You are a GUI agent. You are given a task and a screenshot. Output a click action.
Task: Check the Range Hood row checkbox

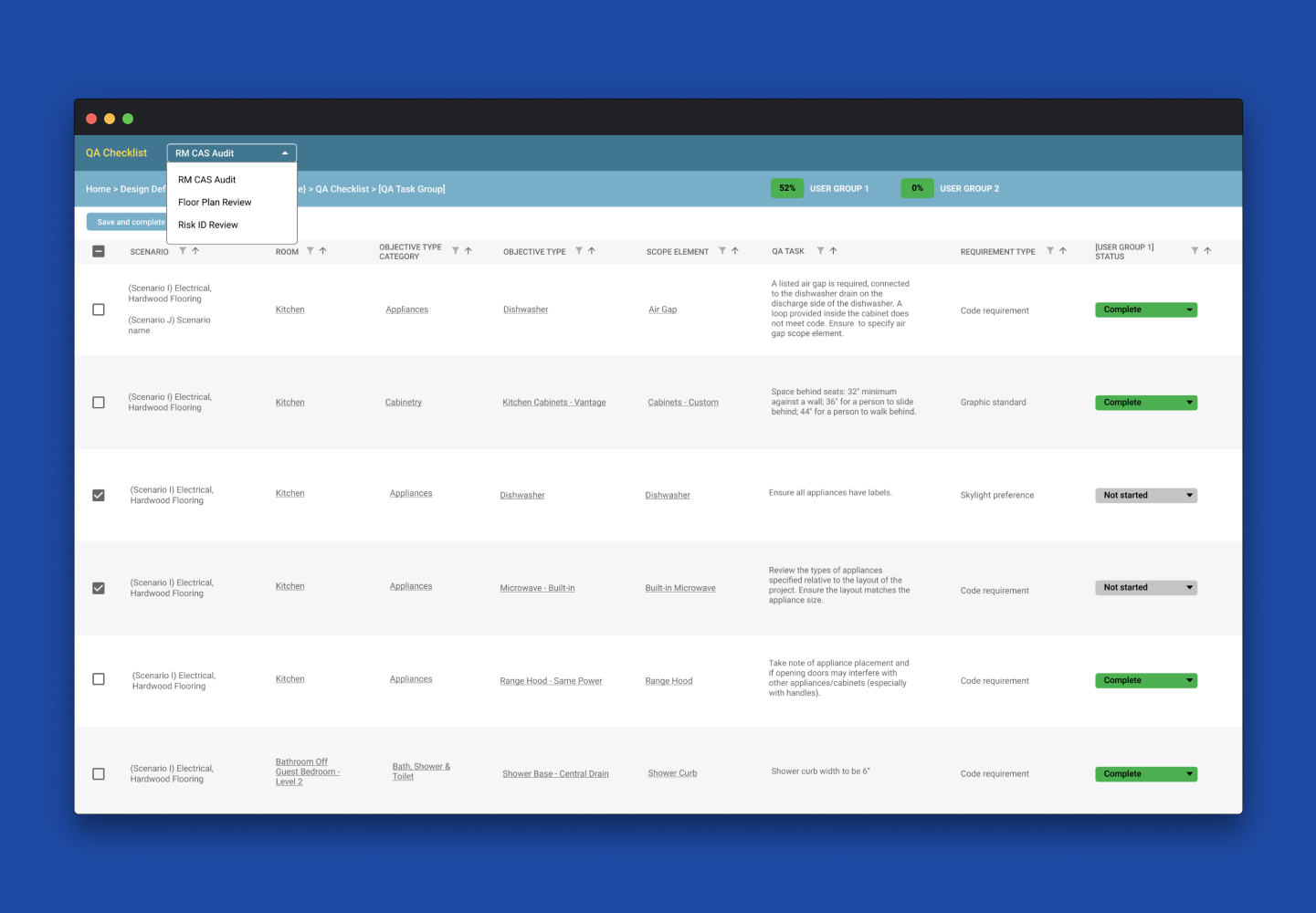point(99,679)
